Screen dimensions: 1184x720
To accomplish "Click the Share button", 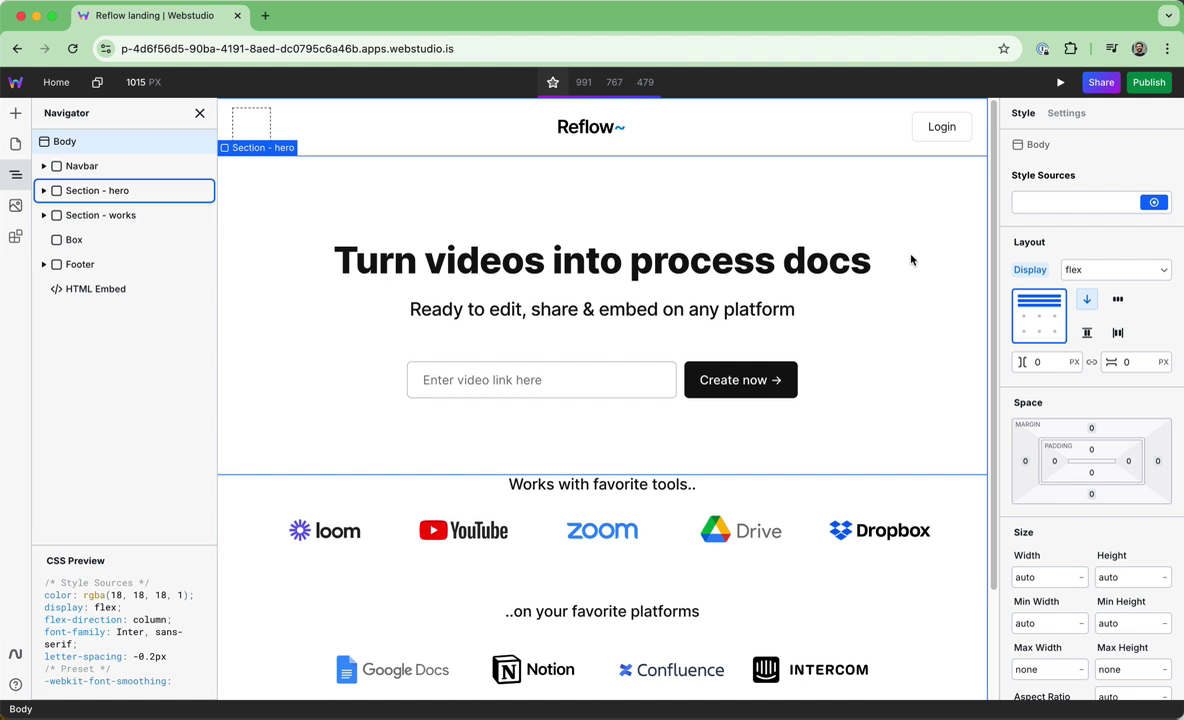I will (x=1101, y=82).
